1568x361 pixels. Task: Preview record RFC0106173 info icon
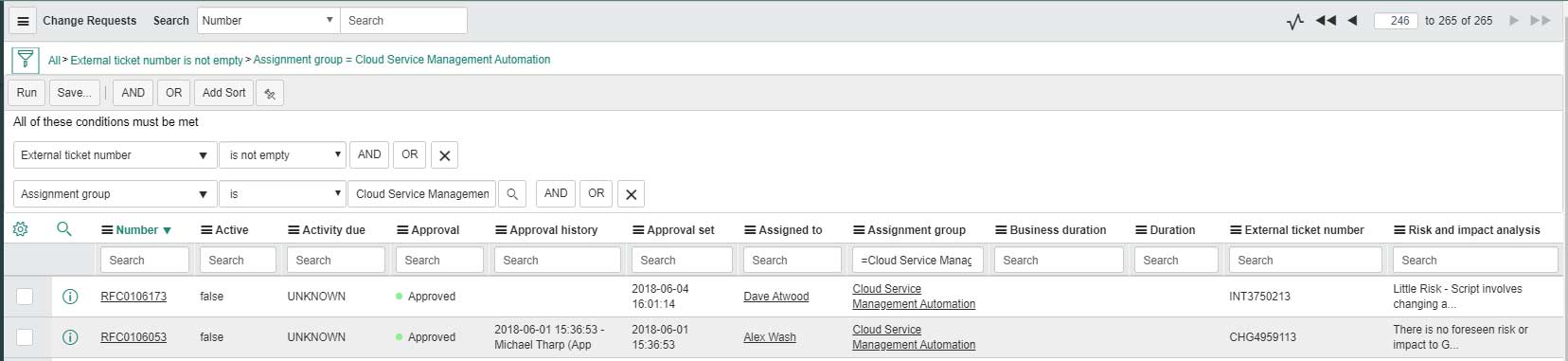pos(69,297)
